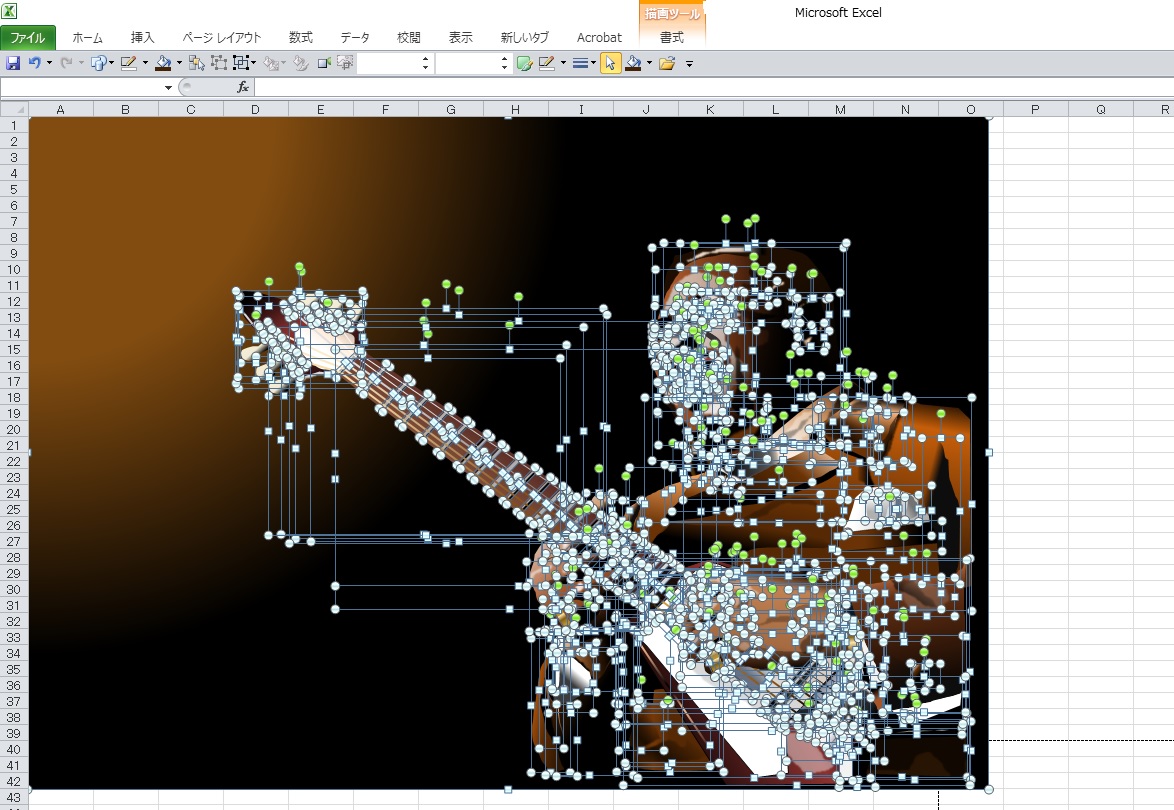Click the shape outline pen icon
The height and width of the screenshot is (810, 1174).
pyautogui.click(x=129, y=64)
